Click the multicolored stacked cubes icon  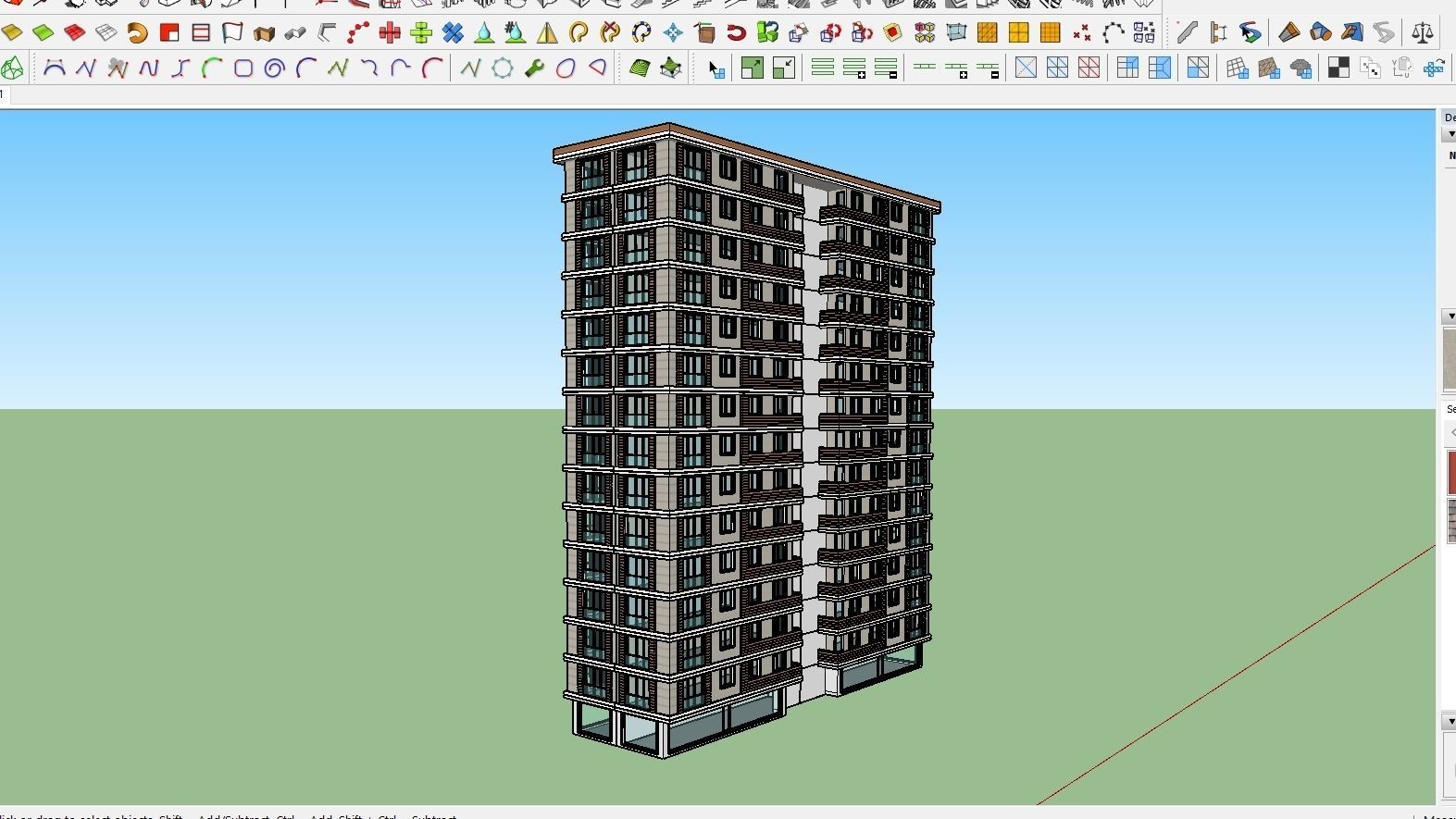925,33
